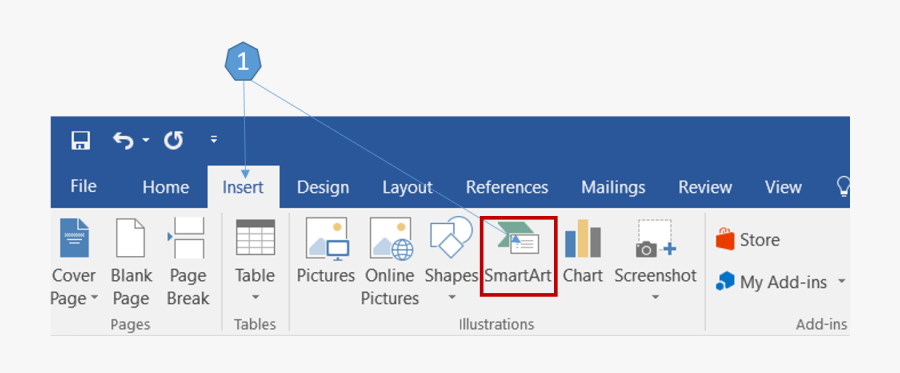Insert a Blank Page

tap(131, 263)
